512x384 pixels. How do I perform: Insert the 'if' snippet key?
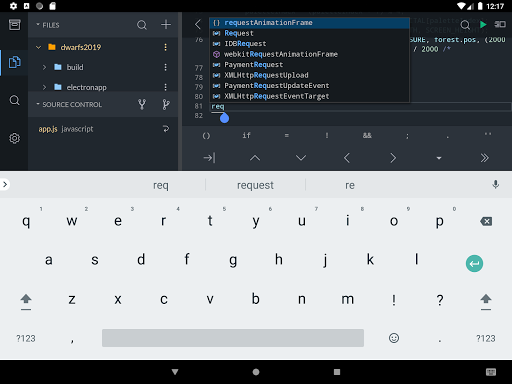246,135
